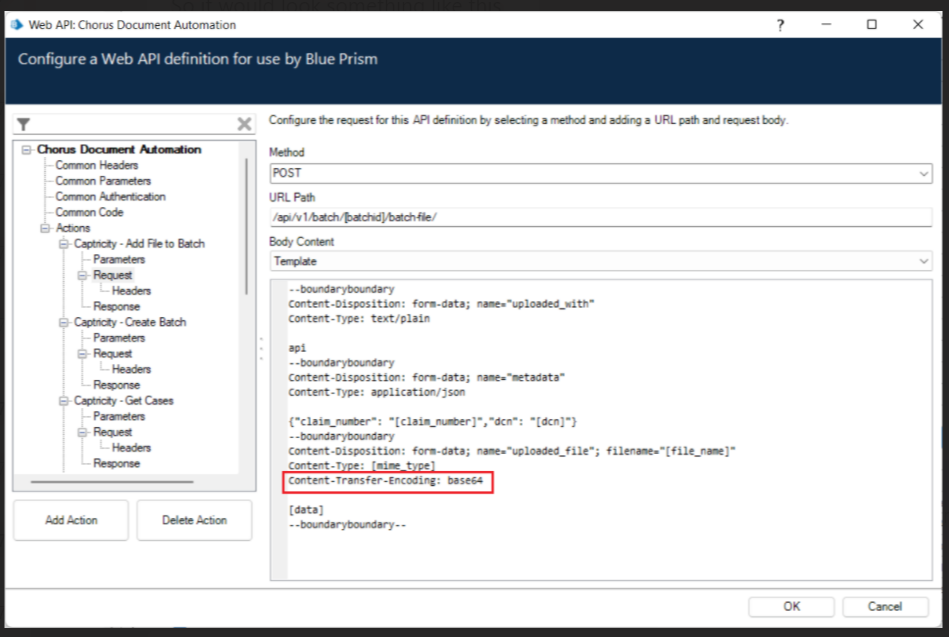Click the filter funnel icon

click(x=24, y=124)
